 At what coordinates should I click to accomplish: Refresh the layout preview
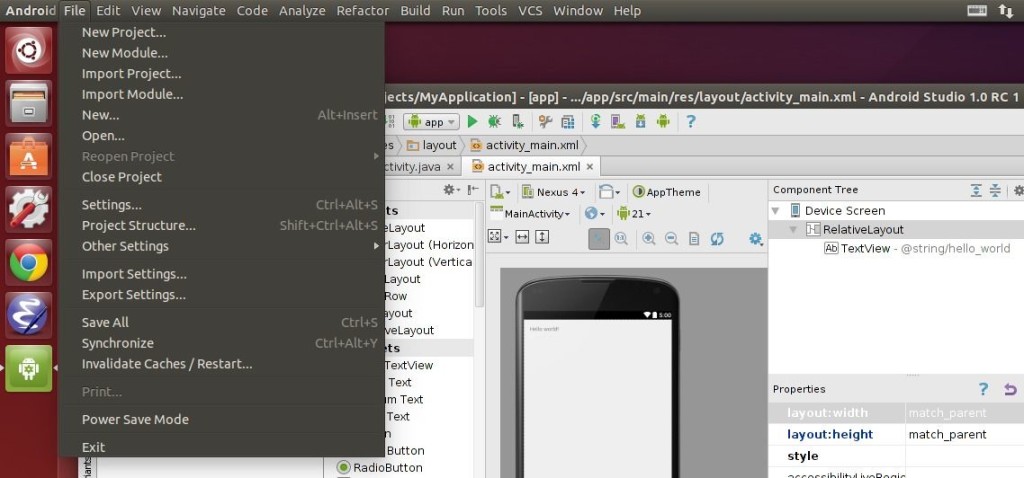coord(717,238)
